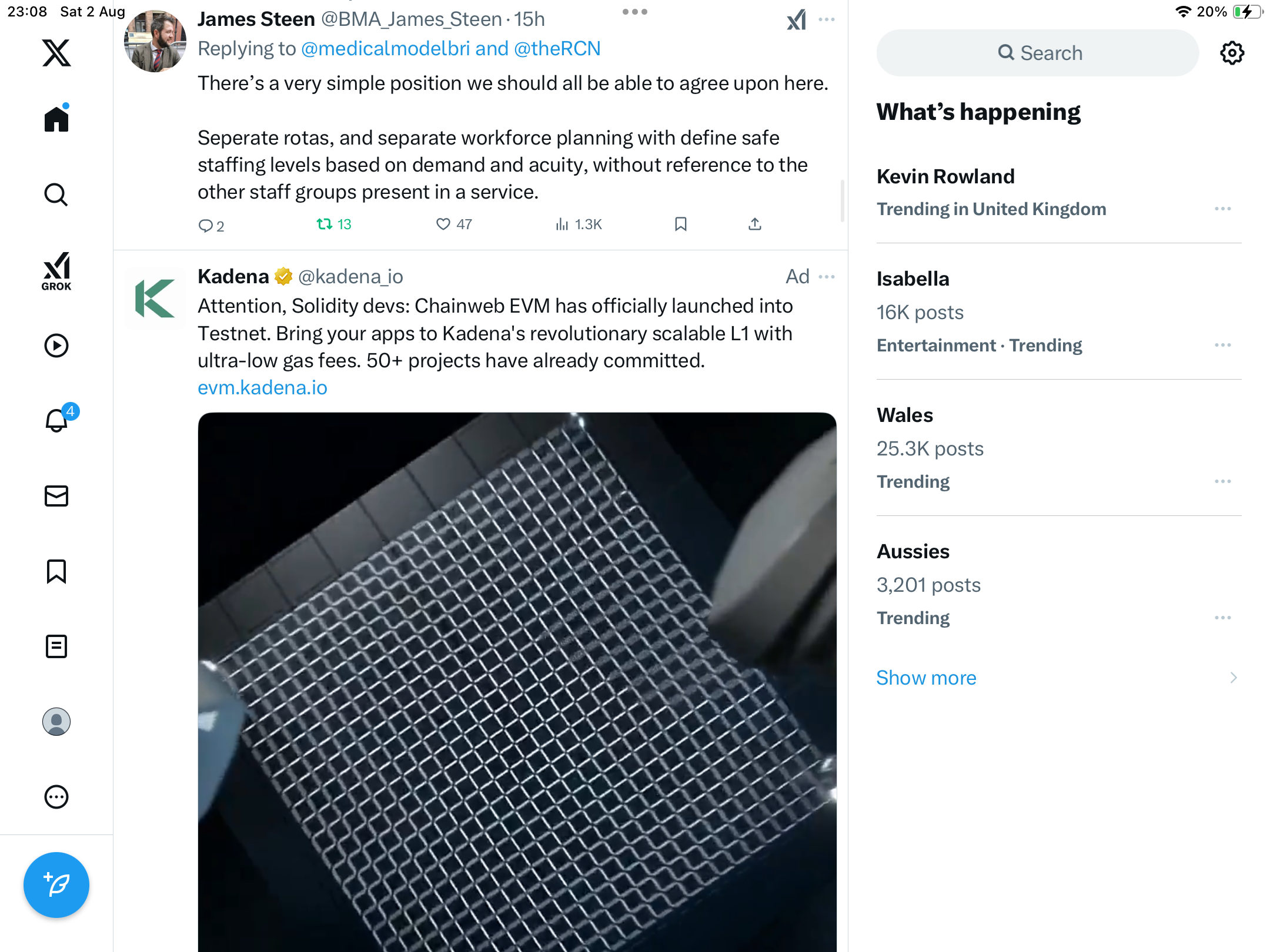Click the X logo at top

(x=56, y=53)
